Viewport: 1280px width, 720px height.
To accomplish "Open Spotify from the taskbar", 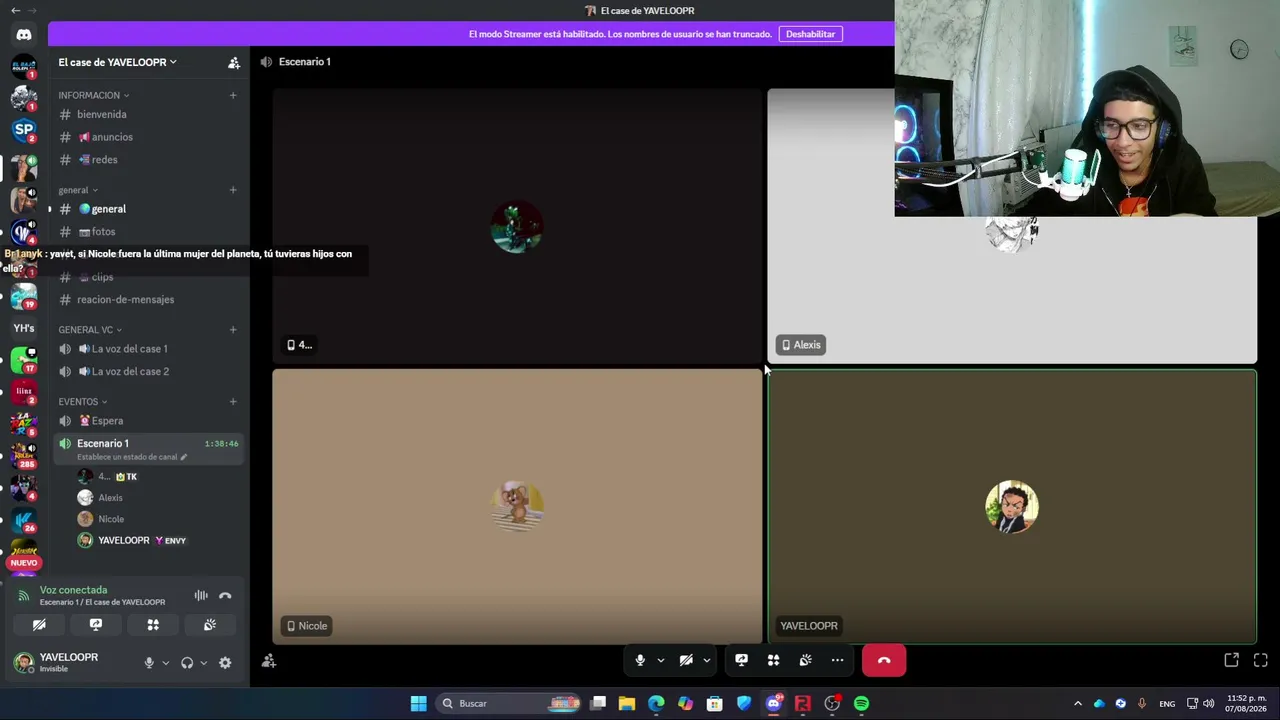I will [861, 703].
